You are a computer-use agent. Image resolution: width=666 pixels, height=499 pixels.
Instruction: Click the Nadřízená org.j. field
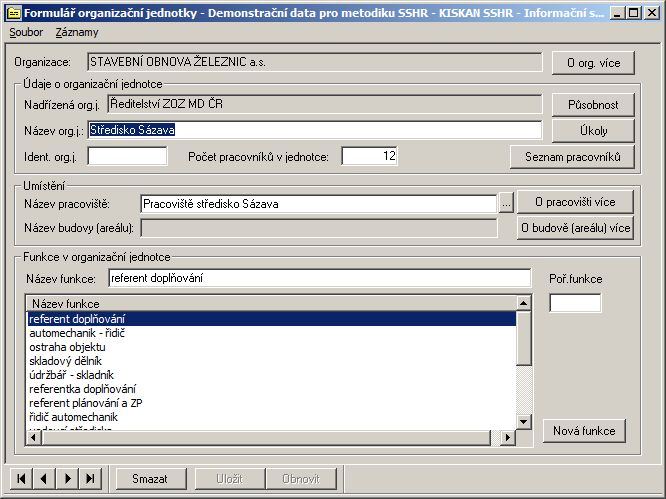325,104
